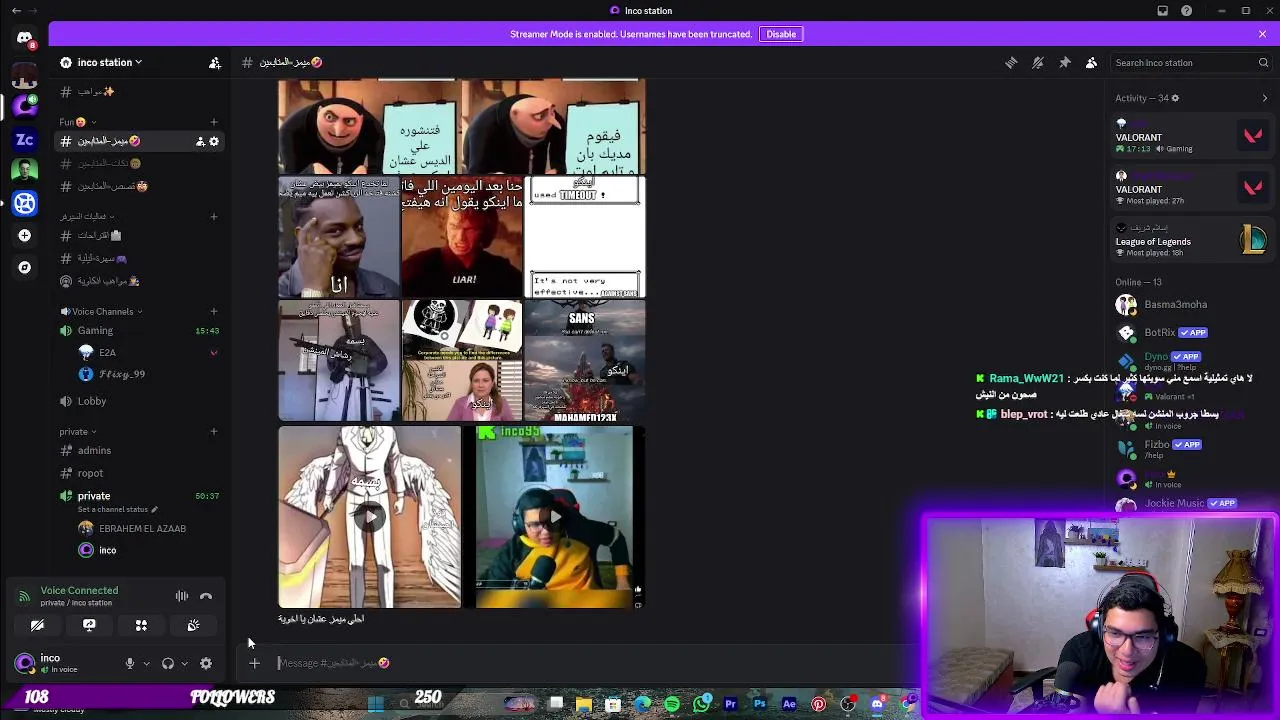This screenshot has width=1280, height=720.
Task: Open user settings gear
Action: coord(206,663)
